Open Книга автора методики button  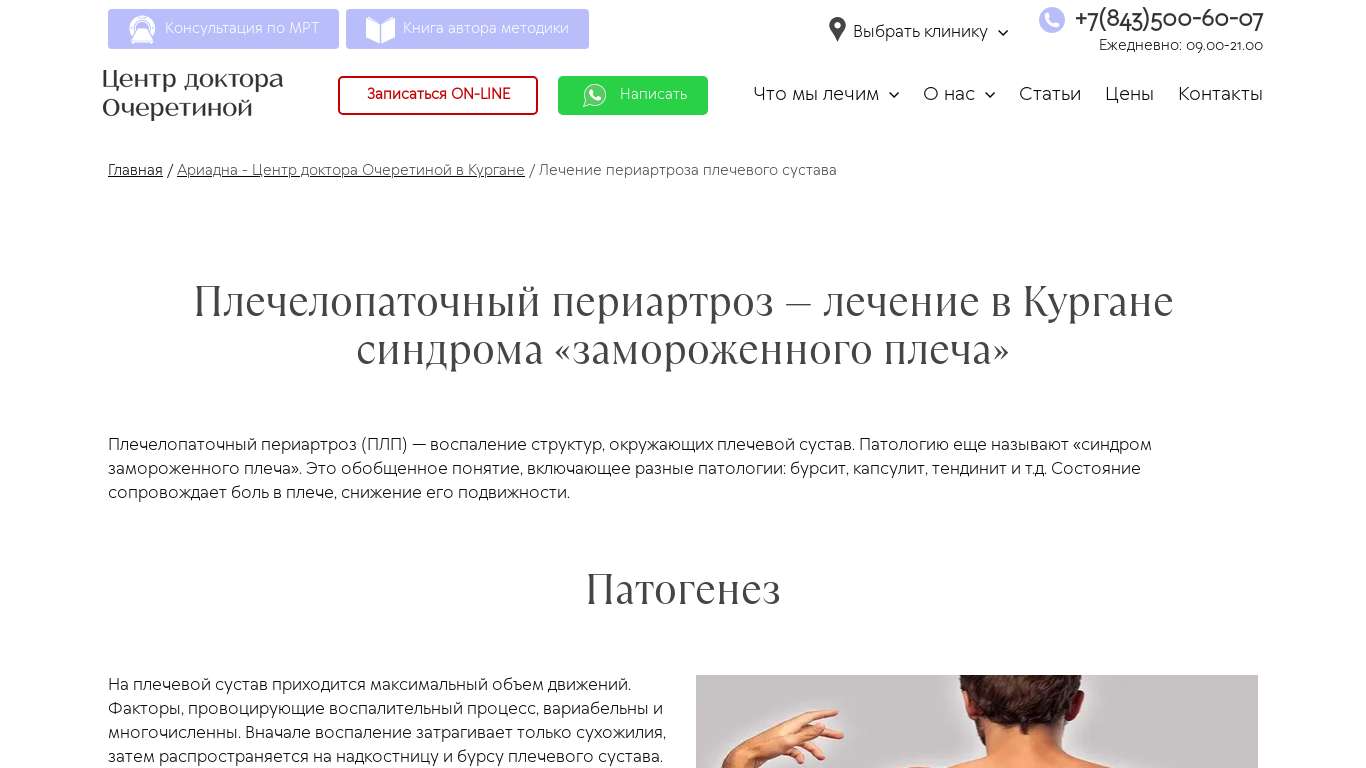click(x=467, y=29)
